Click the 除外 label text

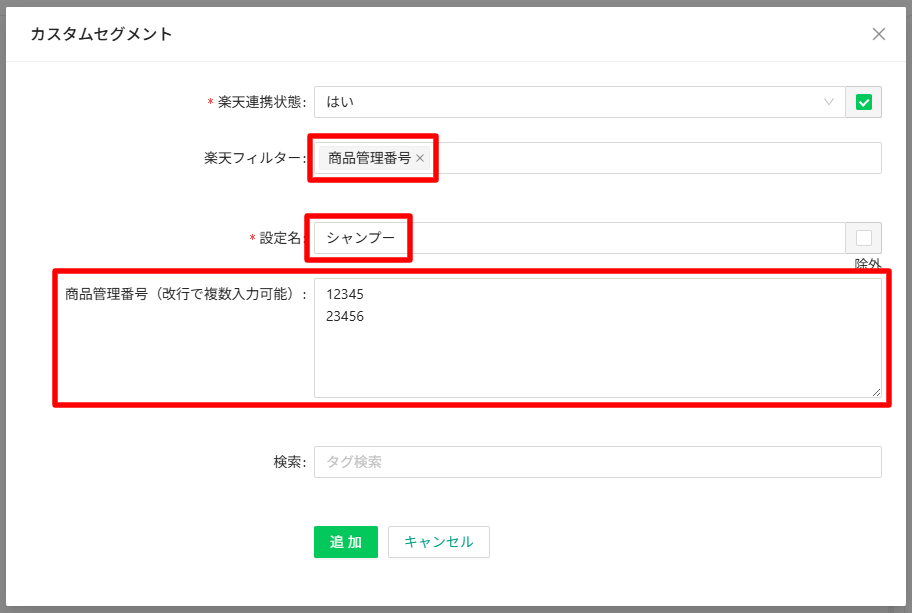click(867, 265)
